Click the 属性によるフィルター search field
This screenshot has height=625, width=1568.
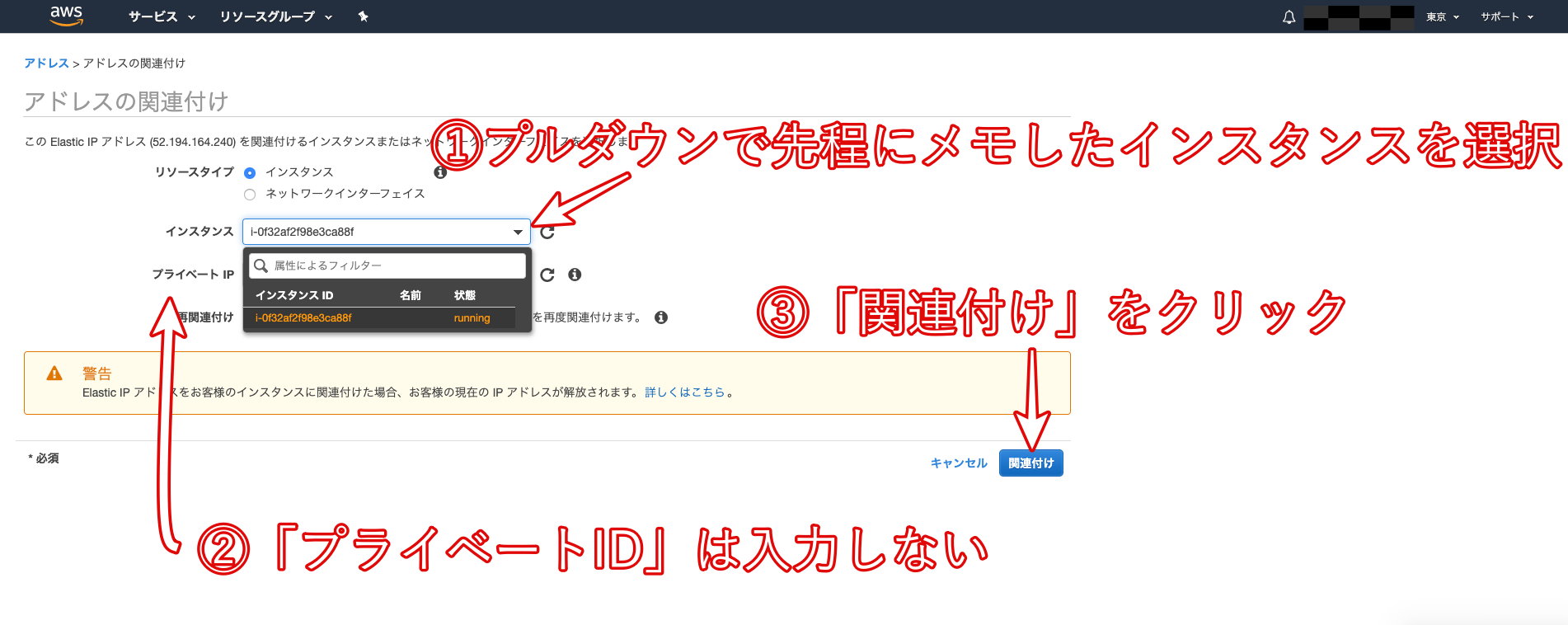(x=387, y=266)
